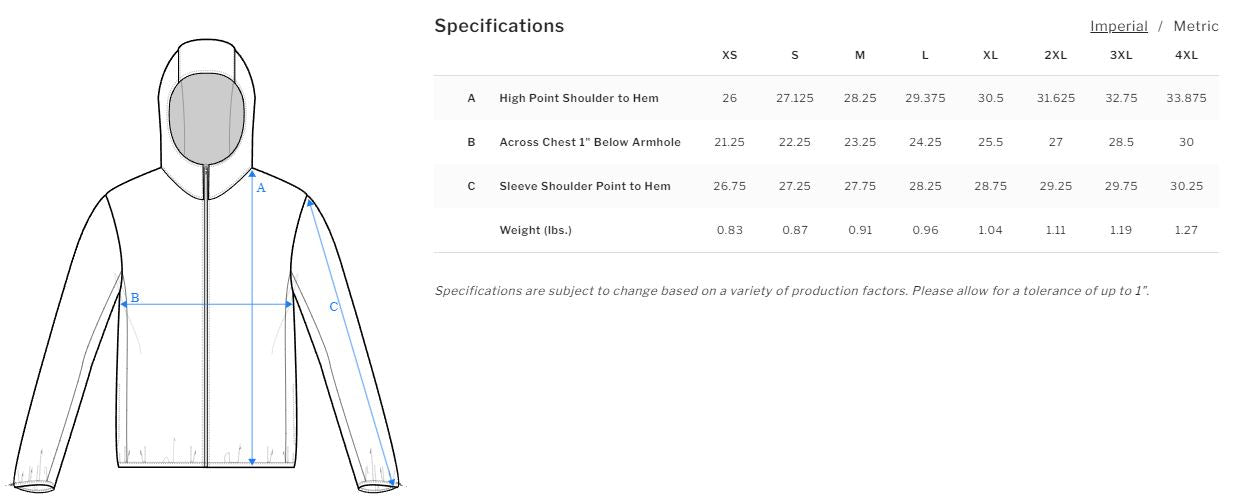Select the XS size column header

tap(730, 55)
